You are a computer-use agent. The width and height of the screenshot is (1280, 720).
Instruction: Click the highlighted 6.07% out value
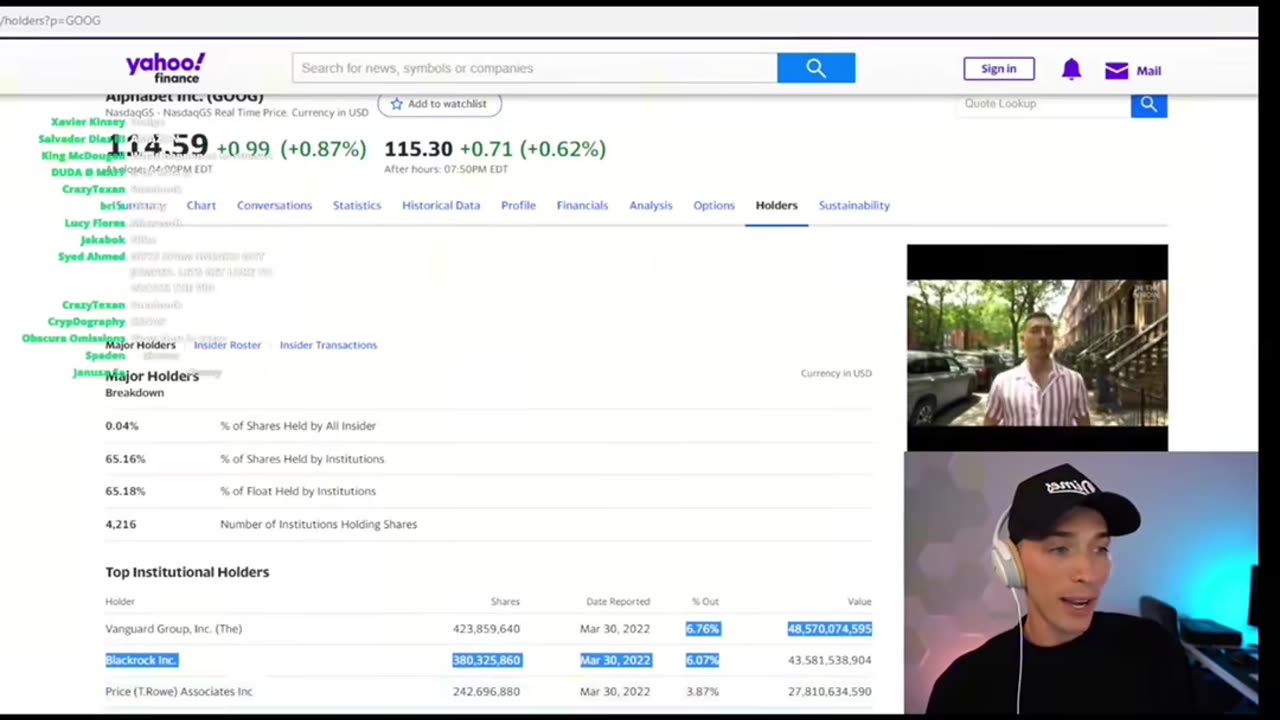coord(702,660)
